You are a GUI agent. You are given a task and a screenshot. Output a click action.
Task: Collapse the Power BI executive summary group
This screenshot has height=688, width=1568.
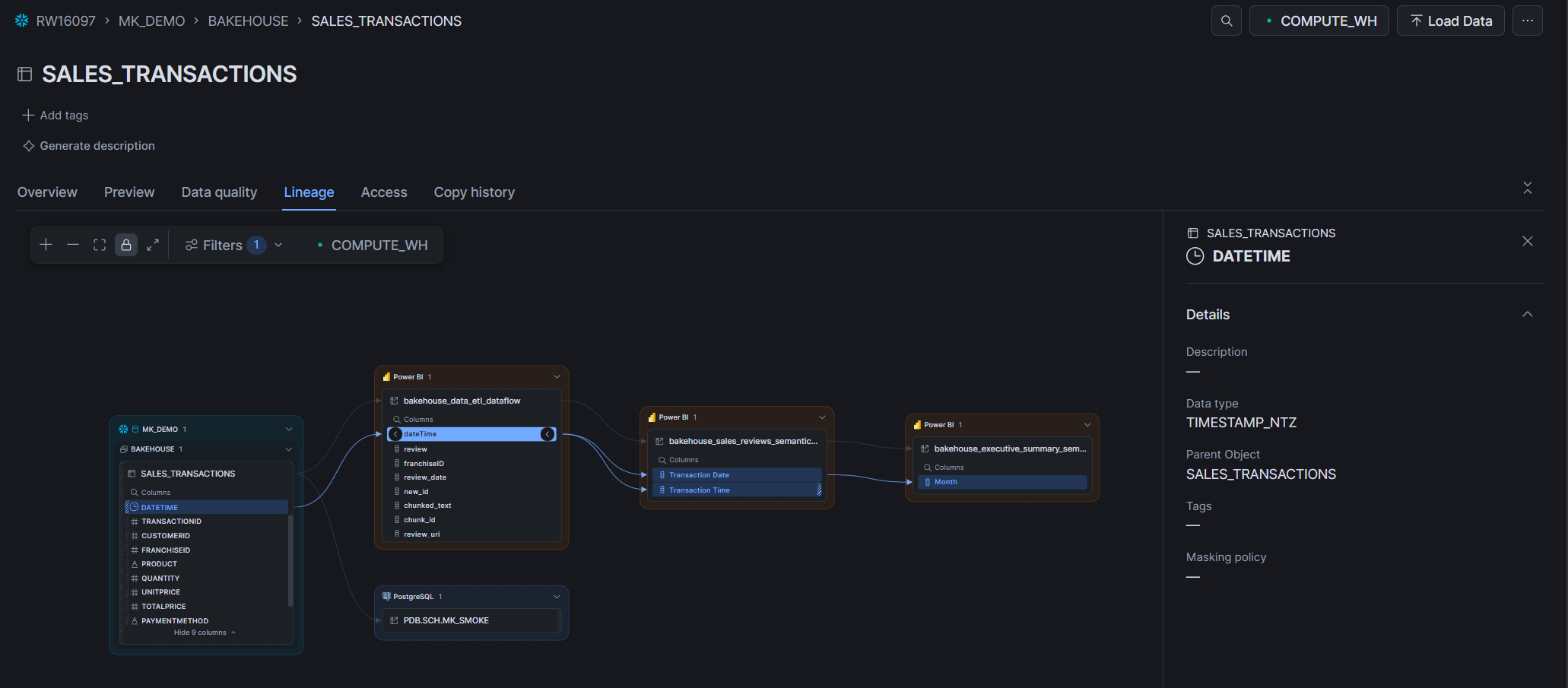point(1087,425)
